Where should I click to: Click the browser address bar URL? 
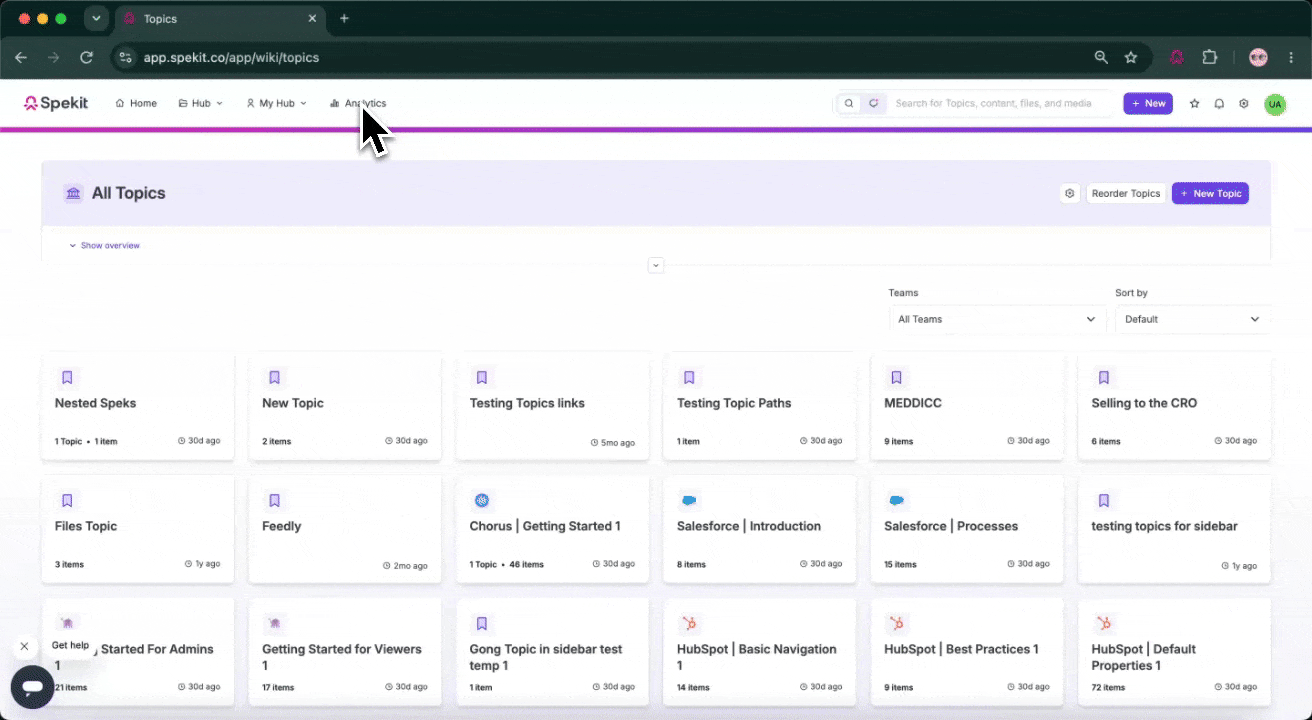[x=231, y=58]
